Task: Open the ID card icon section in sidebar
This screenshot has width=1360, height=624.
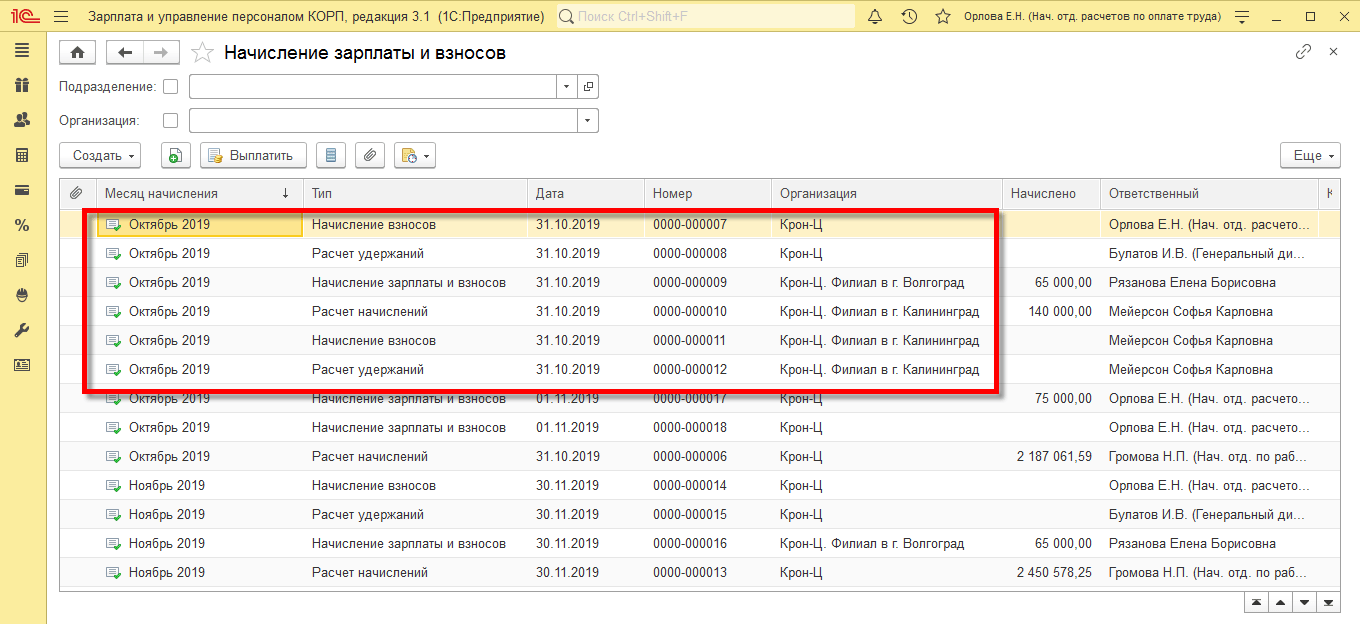Action: point(22,365)
